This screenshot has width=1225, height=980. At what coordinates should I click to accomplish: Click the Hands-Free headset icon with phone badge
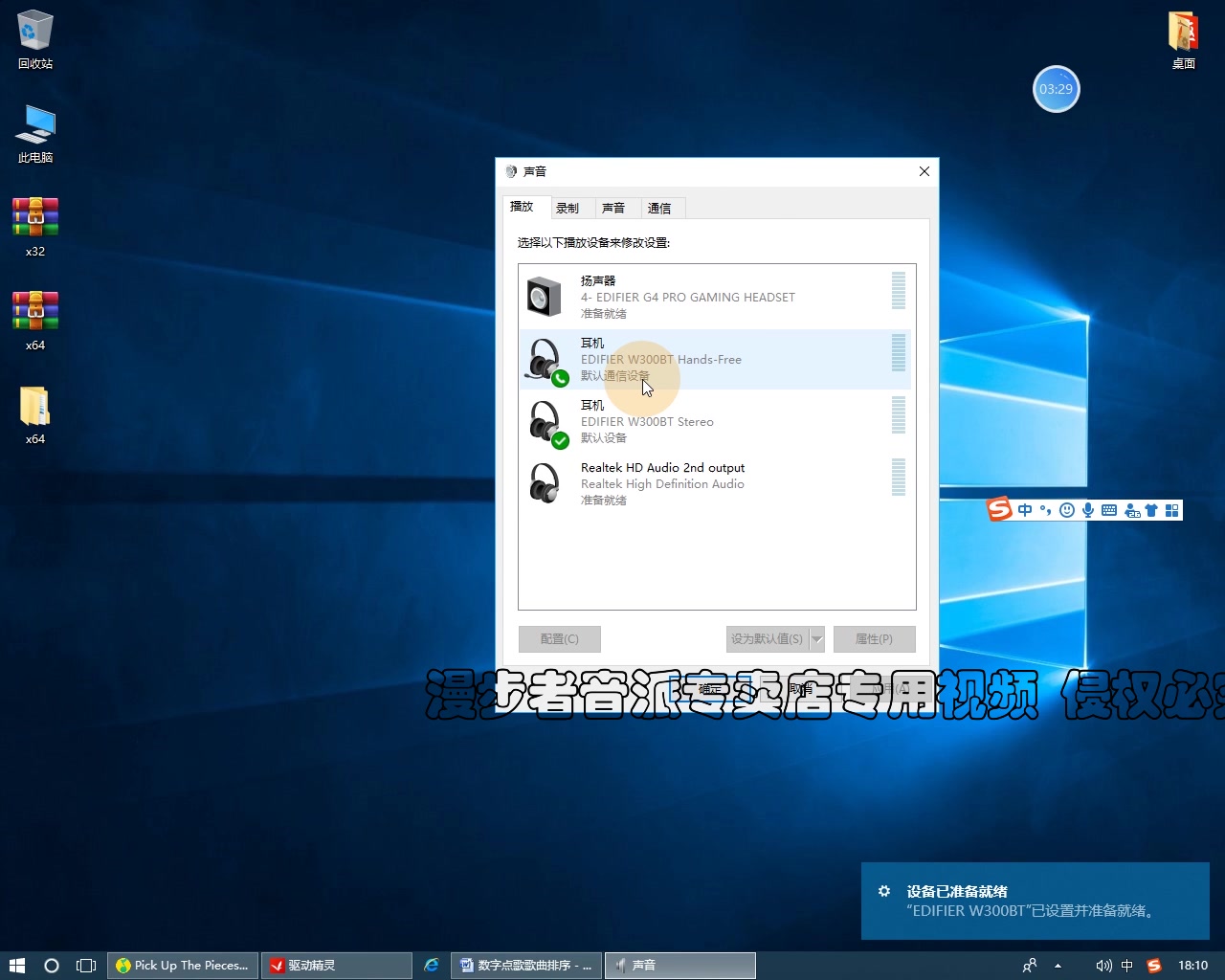[547, 362]
